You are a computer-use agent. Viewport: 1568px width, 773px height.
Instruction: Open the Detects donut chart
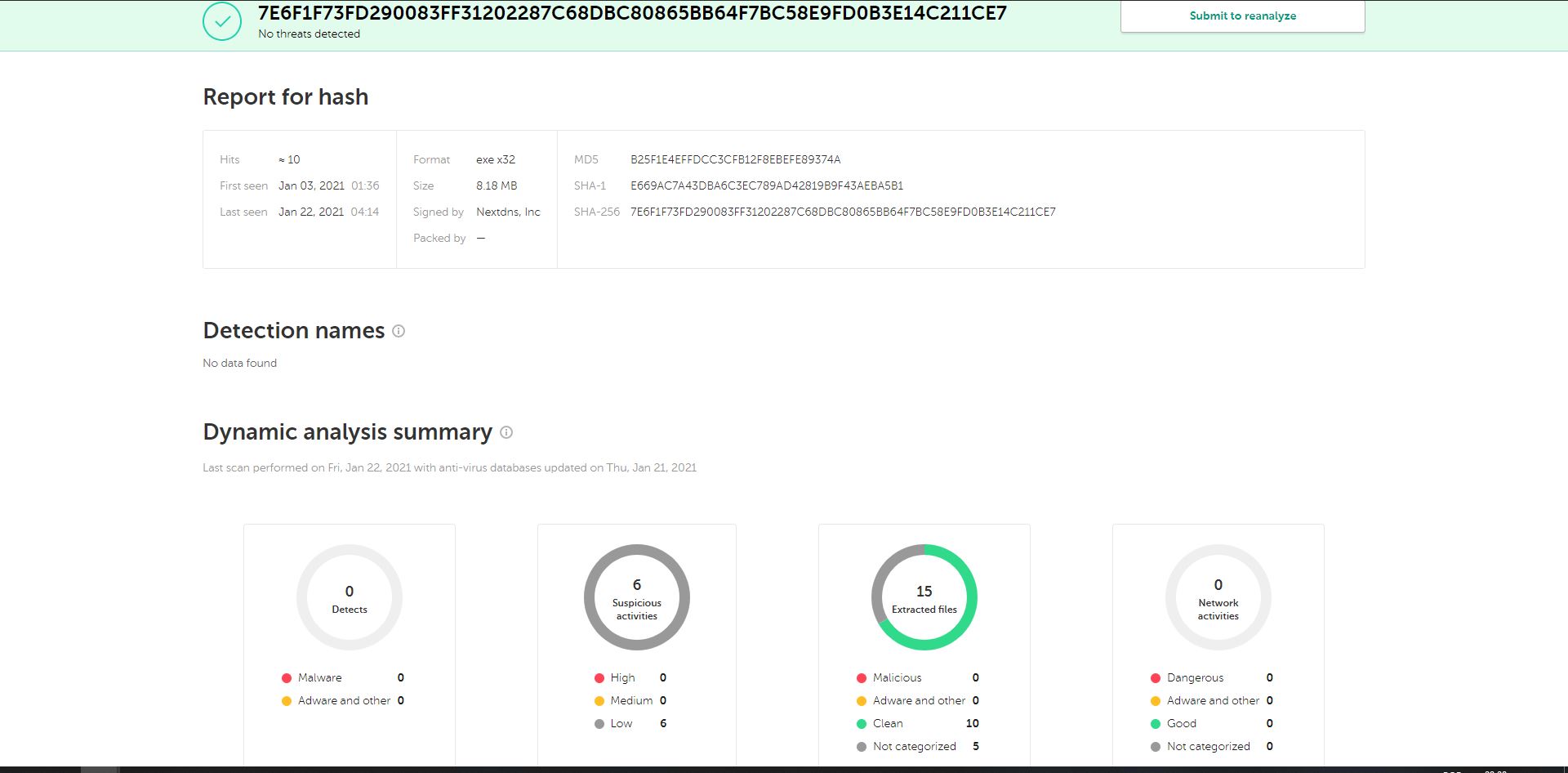[350, 597]
